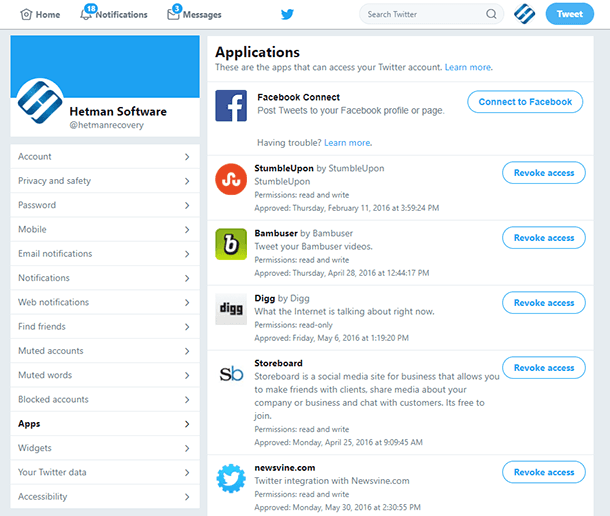Open Notifications settings in sidebar
The width and height of the screenshot is (610, 516).
pos(105,278)
